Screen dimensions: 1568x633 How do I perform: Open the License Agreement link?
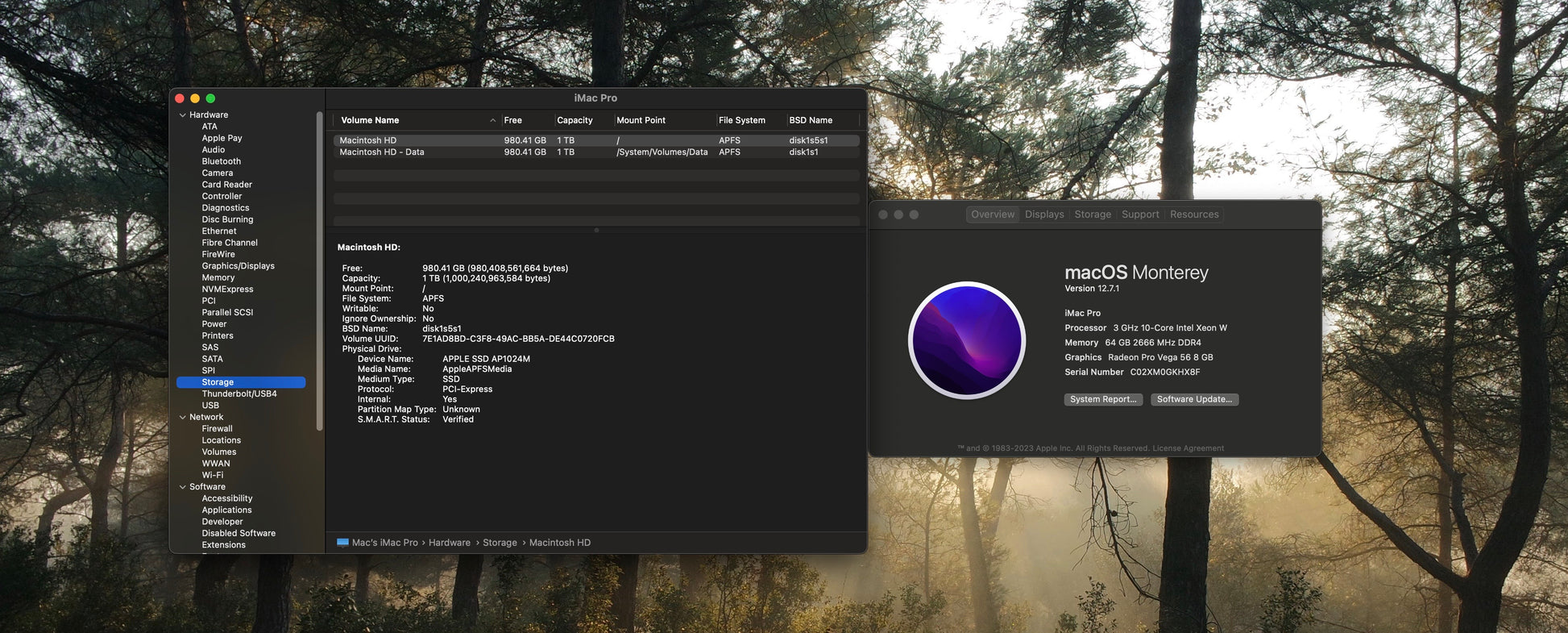coord(1188,448)
